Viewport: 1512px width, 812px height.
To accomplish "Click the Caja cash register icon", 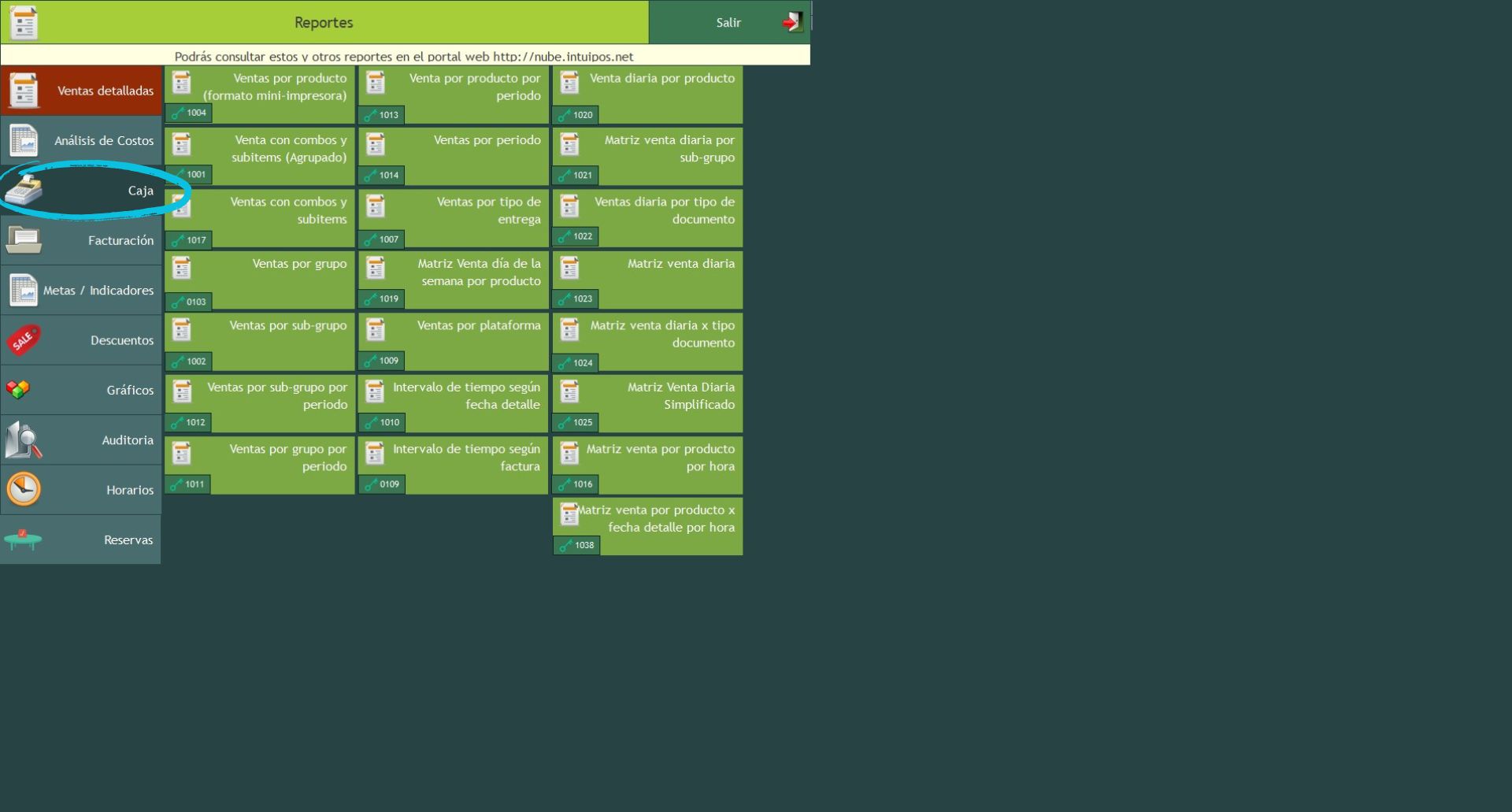I will 24,191.
